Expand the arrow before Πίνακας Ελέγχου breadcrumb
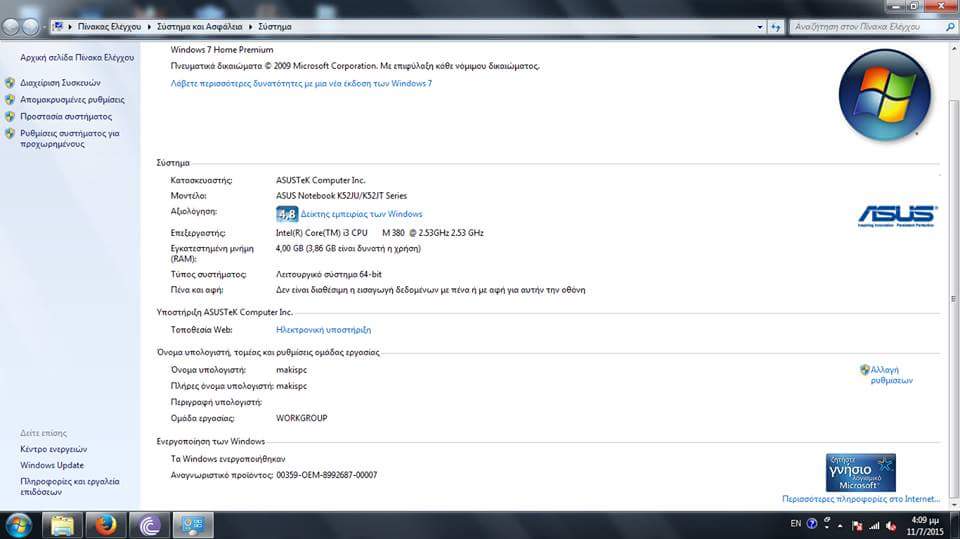 70,27
